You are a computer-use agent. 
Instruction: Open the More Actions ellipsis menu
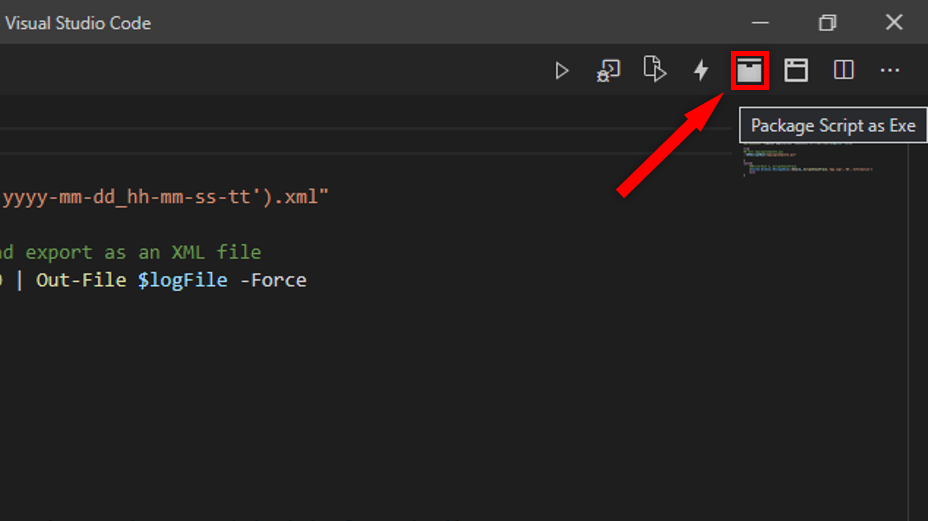pyautogui.click(x=890, y=70)
